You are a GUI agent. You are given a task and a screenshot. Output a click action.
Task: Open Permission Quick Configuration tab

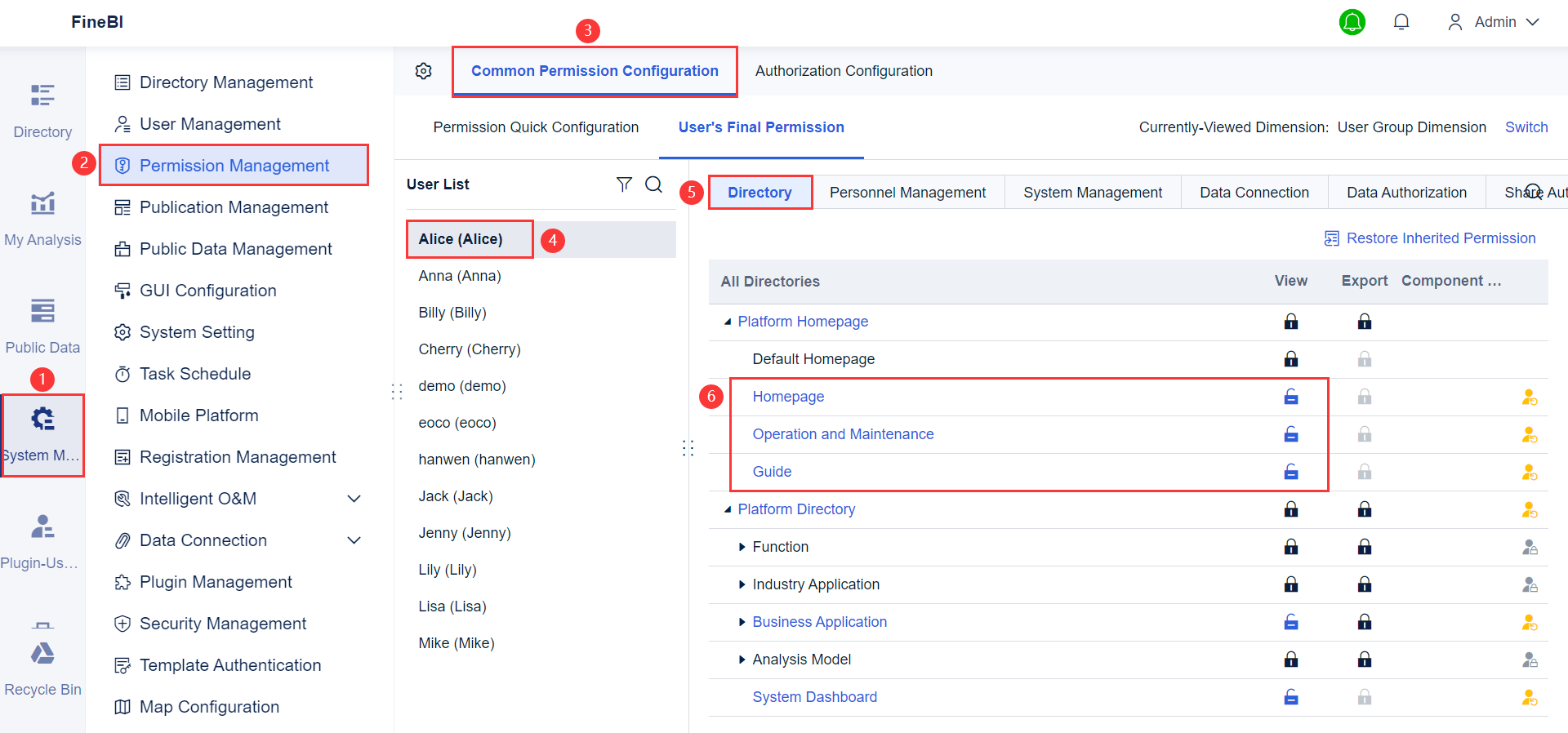(x=536, y=127)
